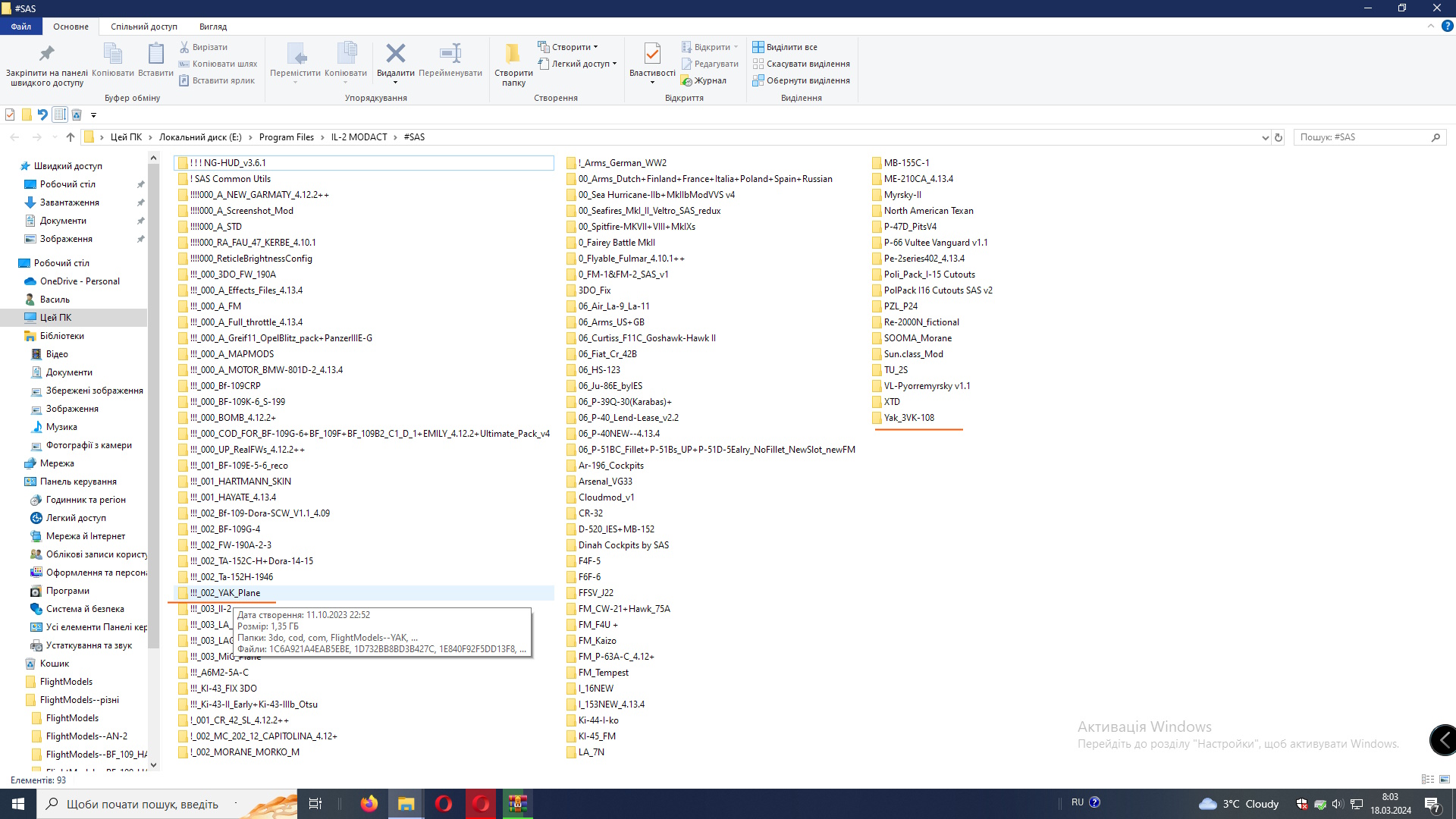Open Quick Access Toolbar customize arrow
The height and width of the screenshot is (819, 1456).
point(94,115)
